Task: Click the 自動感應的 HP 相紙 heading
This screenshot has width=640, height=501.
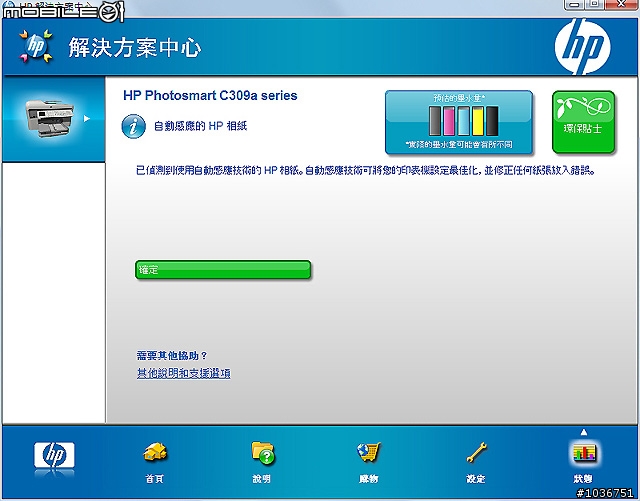Action: [x=200, y=126]
